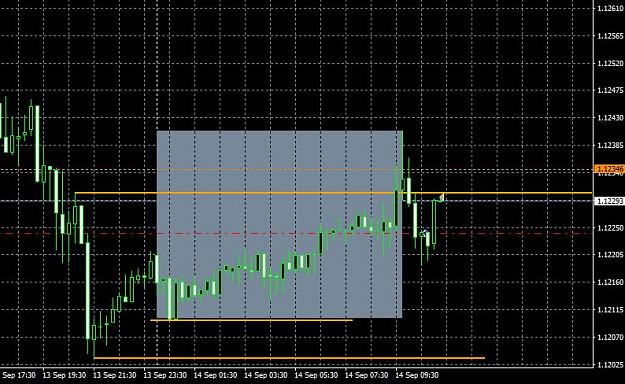Click the 1.12565 price scale label
Screen dimensions: 625x384
tap(610, 36)
